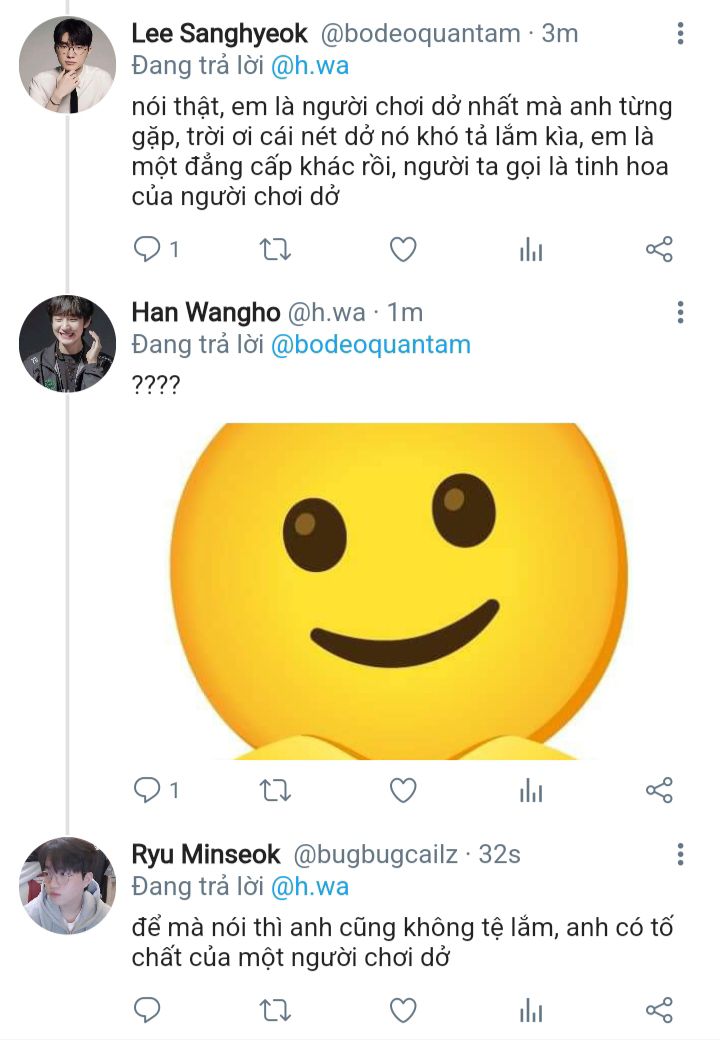720x1040 pixels.
Task: Open more options on Lee Sanghyeok's tweet
Action: 680,34
